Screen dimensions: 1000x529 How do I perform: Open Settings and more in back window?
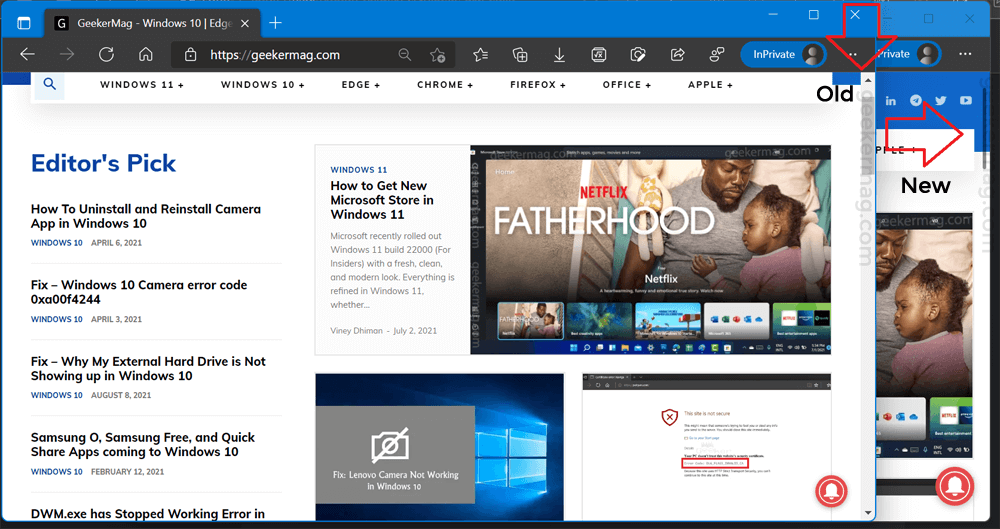966,54
